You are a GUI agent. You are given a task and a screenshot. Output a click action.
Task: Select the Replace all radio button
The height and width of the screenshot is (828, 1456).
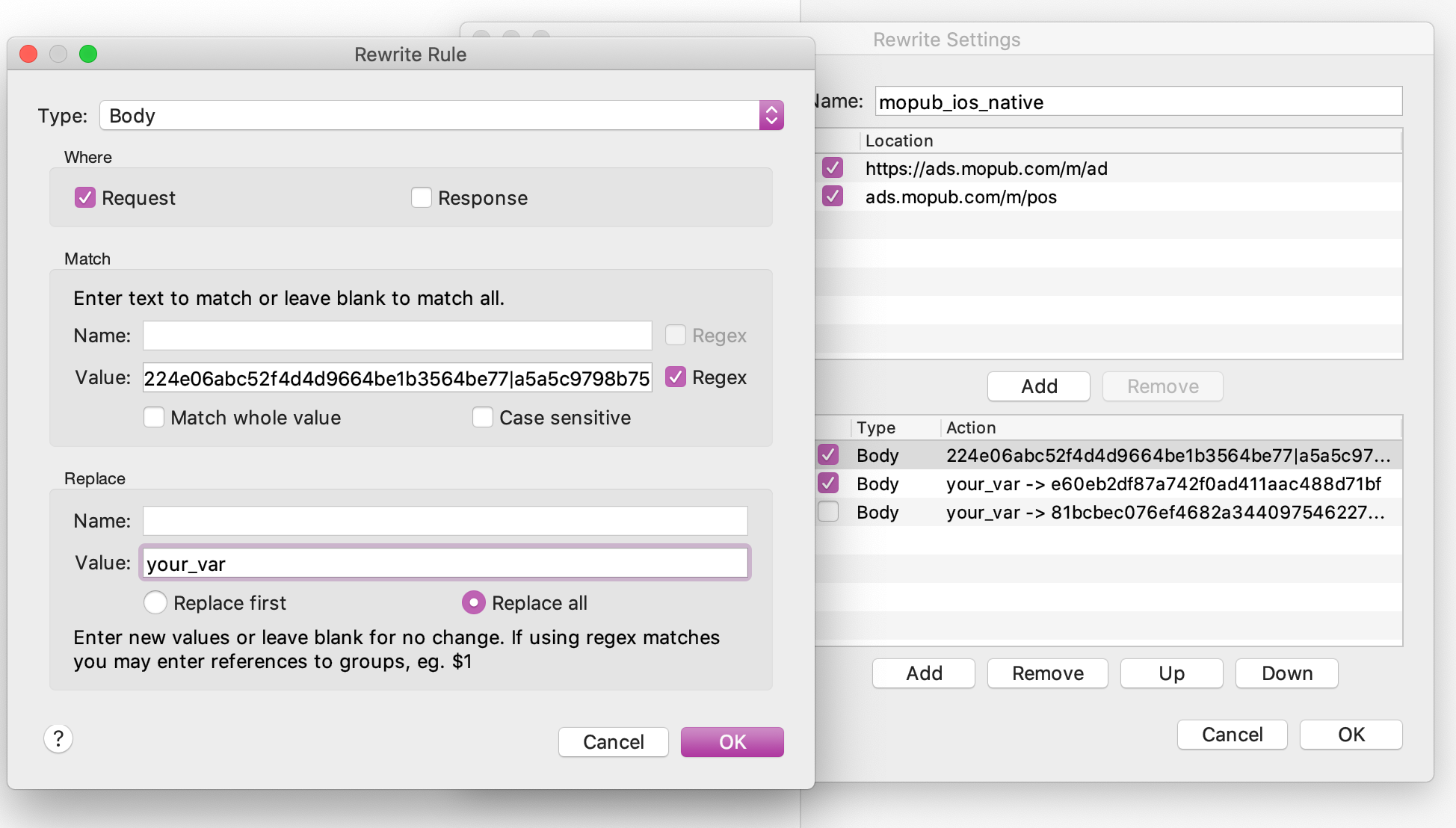coord(474,602)
